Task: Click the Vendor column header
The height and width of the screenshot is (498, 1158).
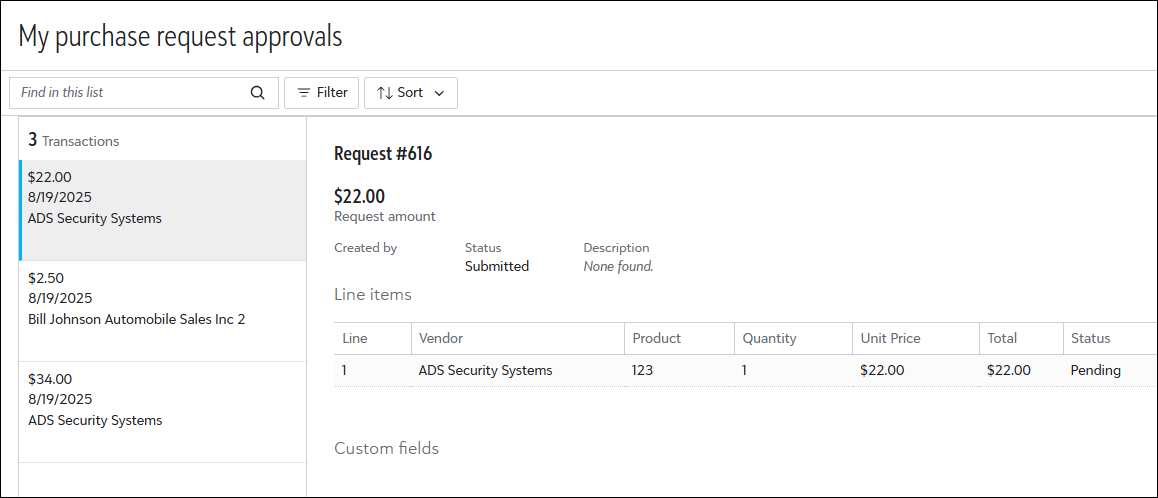Action: pyautogui.click(x=441, y=338)
